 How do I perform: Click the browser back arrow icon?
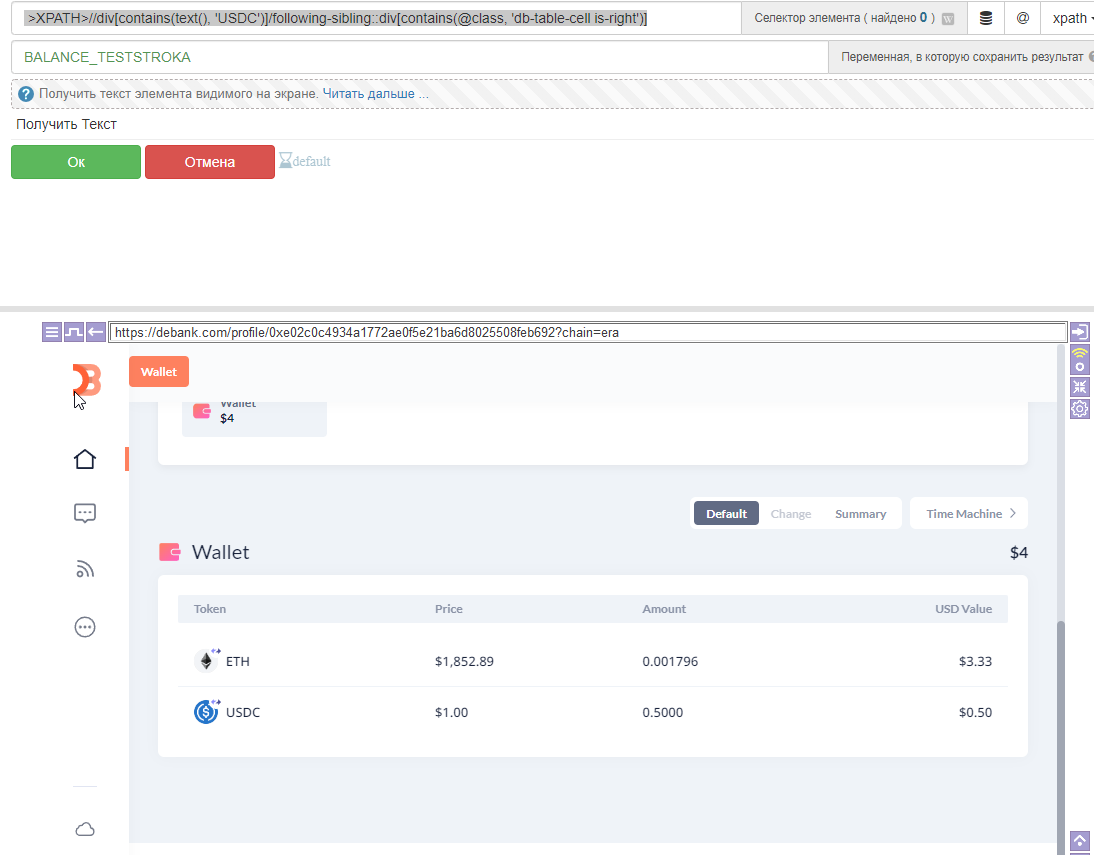[x=96, y=332]
